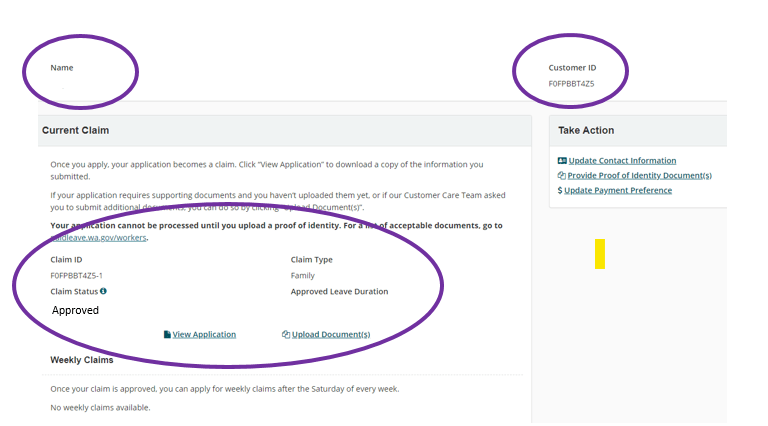The width and height of the screenshot is (768, 426).
Task: Click the Update Contact Information link
Action: pos(622,161)
